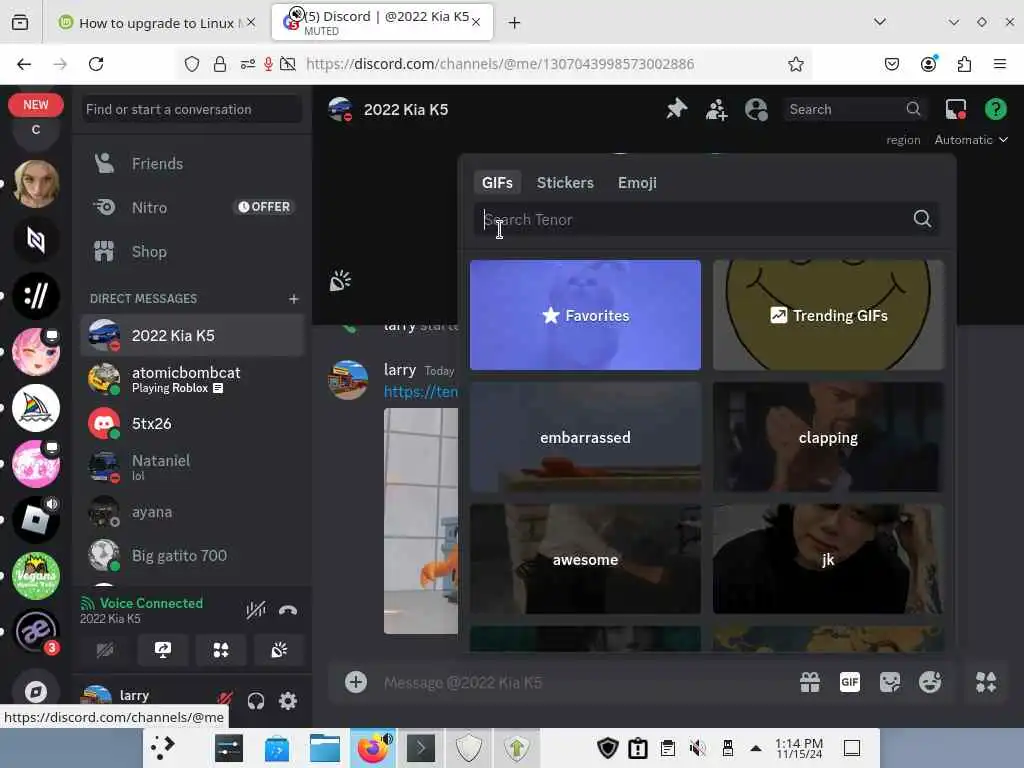This screenshot has height=768, width=1024.
Task: Disconnect from voice call icon
Action: point(288,611)
